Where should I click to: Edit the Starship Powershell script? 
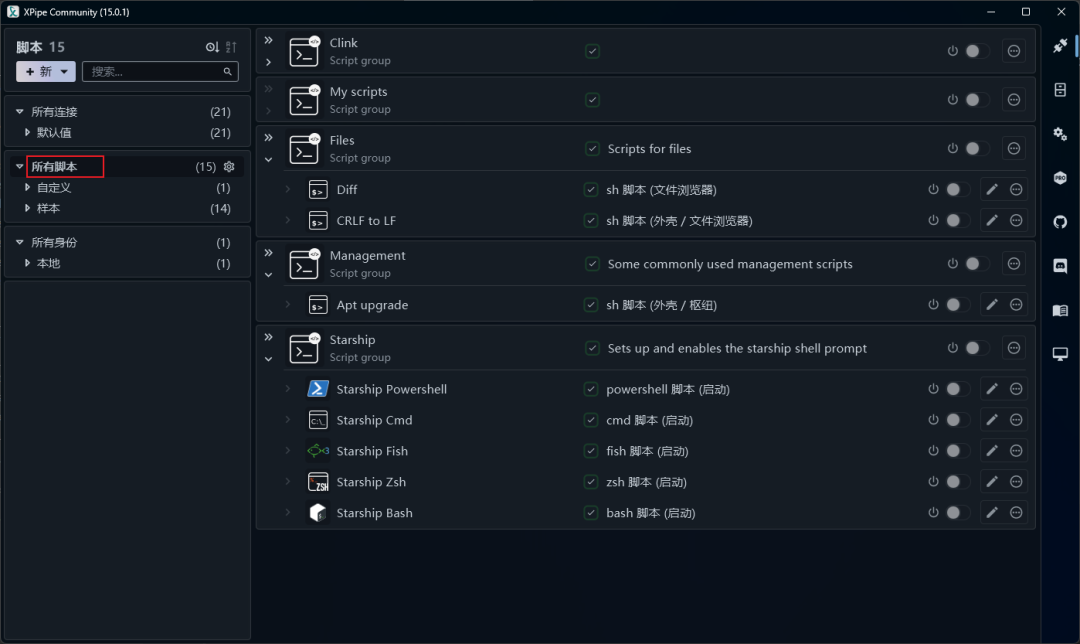992,389
